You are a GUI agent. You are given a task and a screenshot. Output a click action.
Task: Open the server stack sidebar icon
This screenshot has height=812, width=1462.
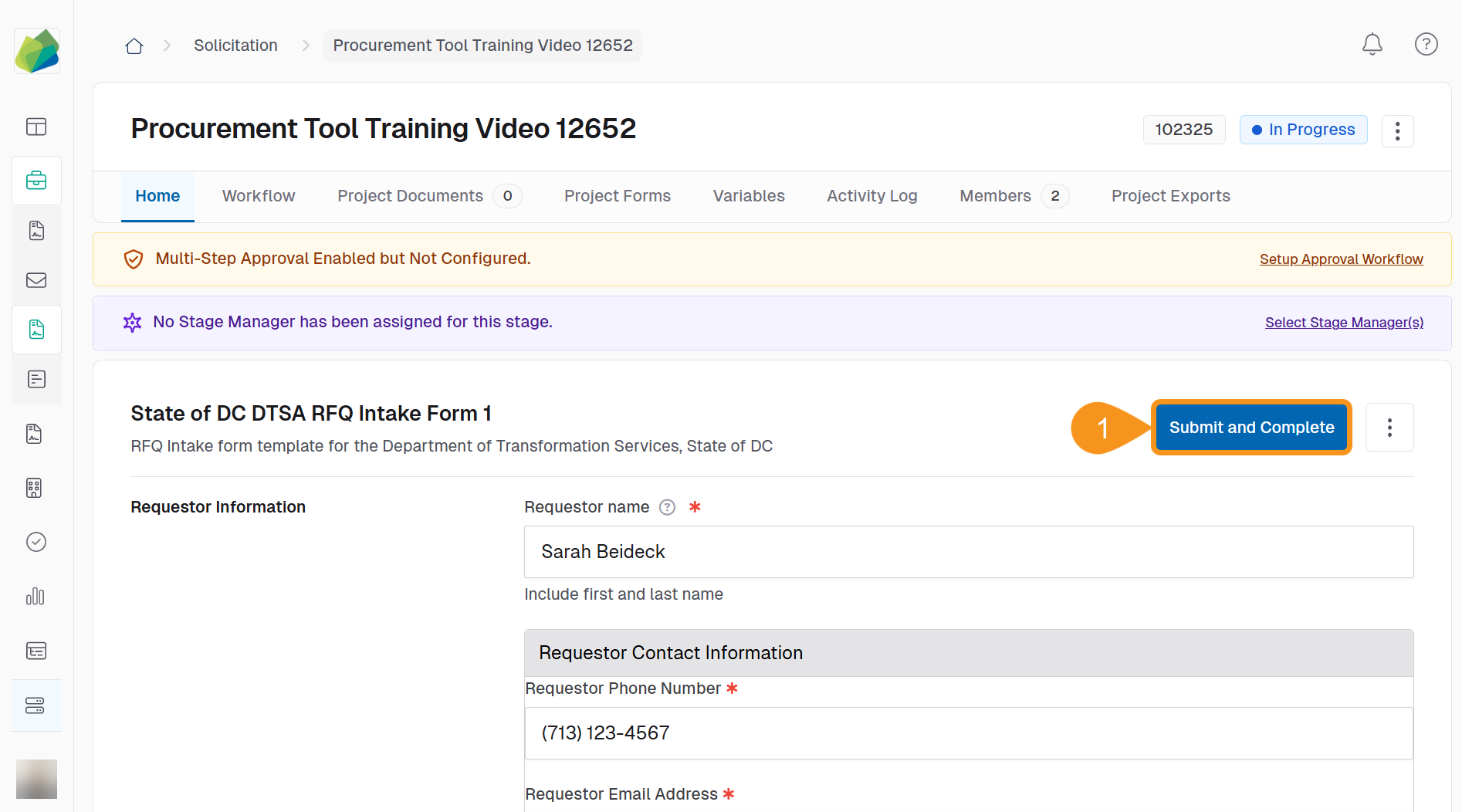(36, 705)
